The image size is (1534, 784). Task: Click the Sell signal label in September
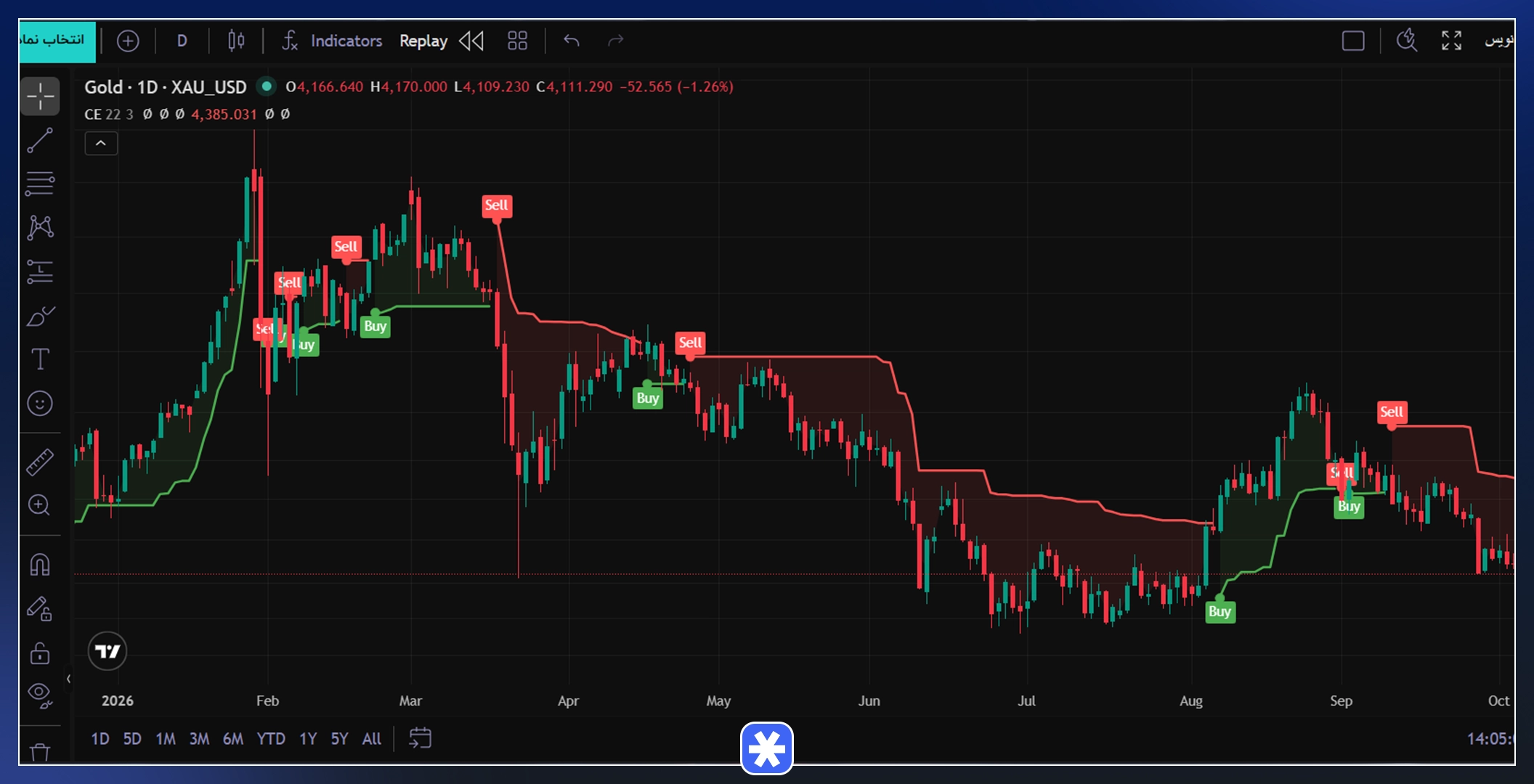pyautogui.click(x=1392, y=412)
